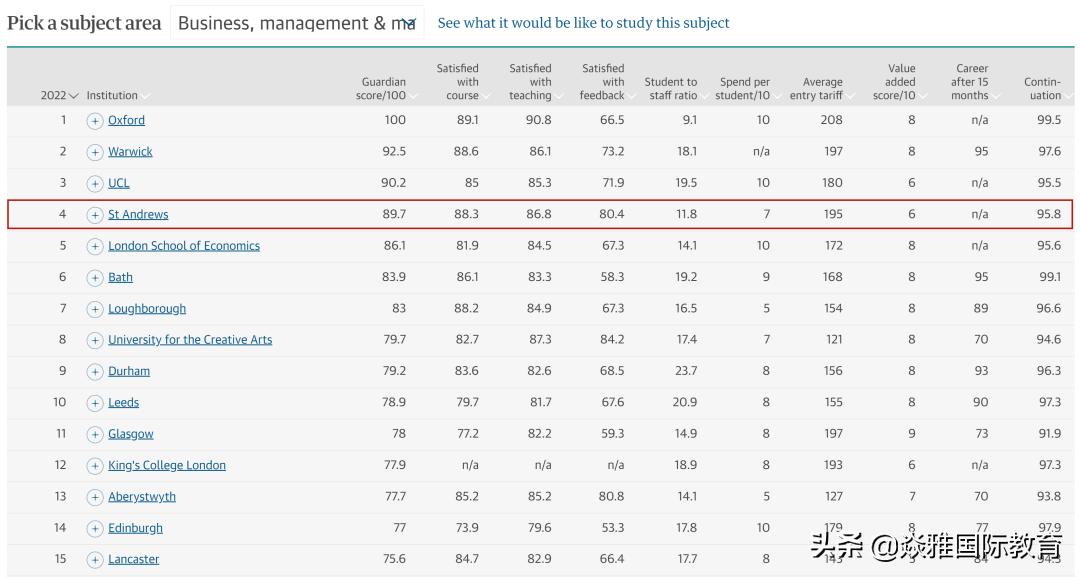1080x577 pixels.
Task: Select LSE's average entry tariff 172
Action: (x=833, y=246)
